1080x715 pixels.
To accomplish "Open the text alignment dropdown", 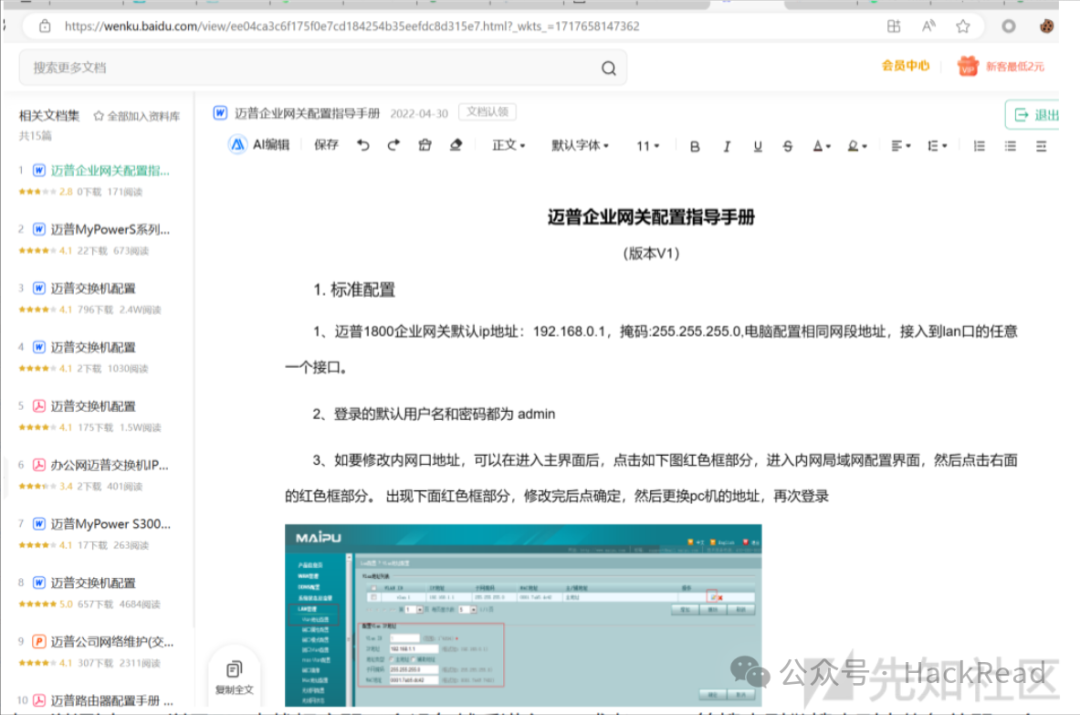I will coord(900,146).
